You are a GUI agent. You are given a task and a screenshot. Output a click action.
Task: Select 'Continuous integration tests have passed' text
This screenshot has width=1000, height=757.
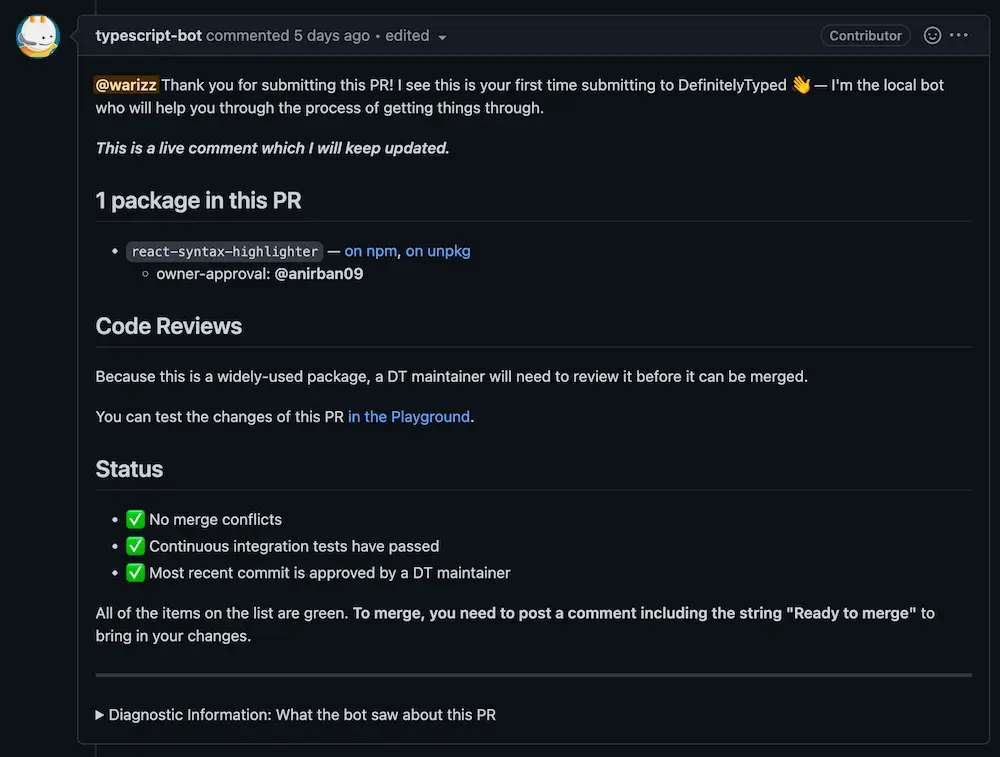tap(294, 546)
